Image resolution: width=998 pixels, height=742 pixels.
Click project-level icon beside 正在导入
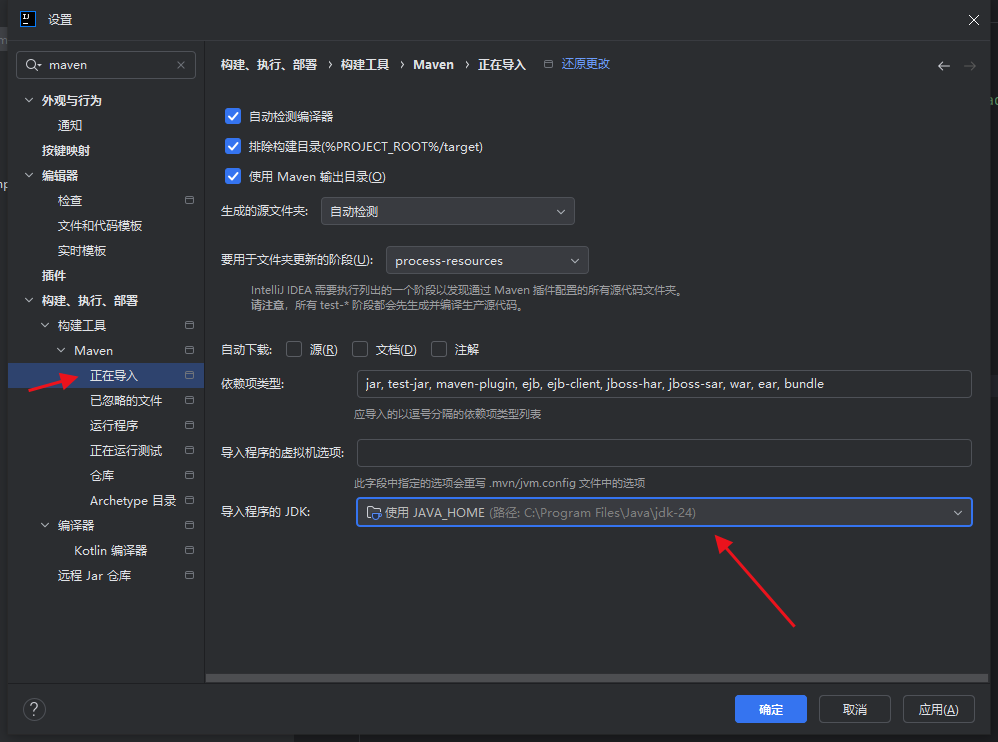point(189,375)
